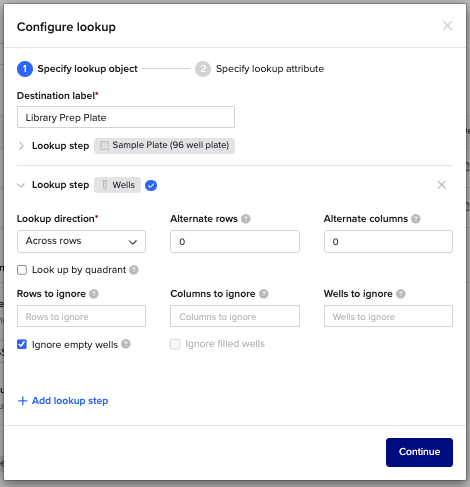Click the blue checkmark beside Wells
Image resolution: width=470 pixels, height=487 pixels.
[x=151, y=185]
